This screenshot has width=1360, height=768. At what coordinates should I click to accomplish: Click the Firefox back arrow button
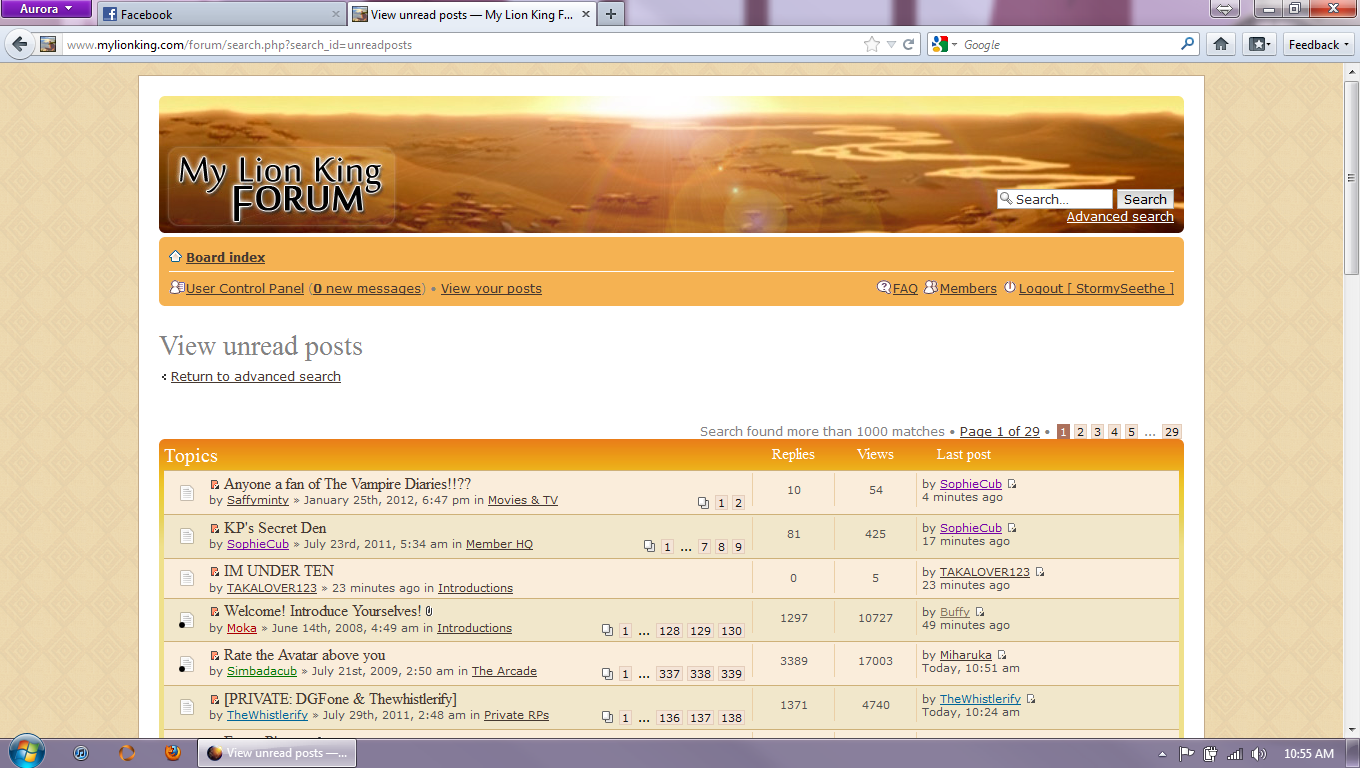19,44
